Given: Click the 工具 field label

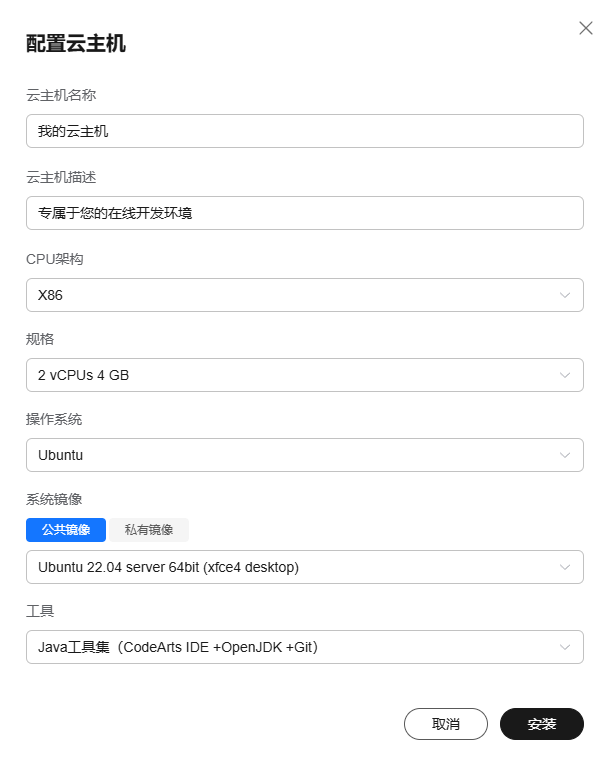Looking at the screenshot, I should point(40,610).
